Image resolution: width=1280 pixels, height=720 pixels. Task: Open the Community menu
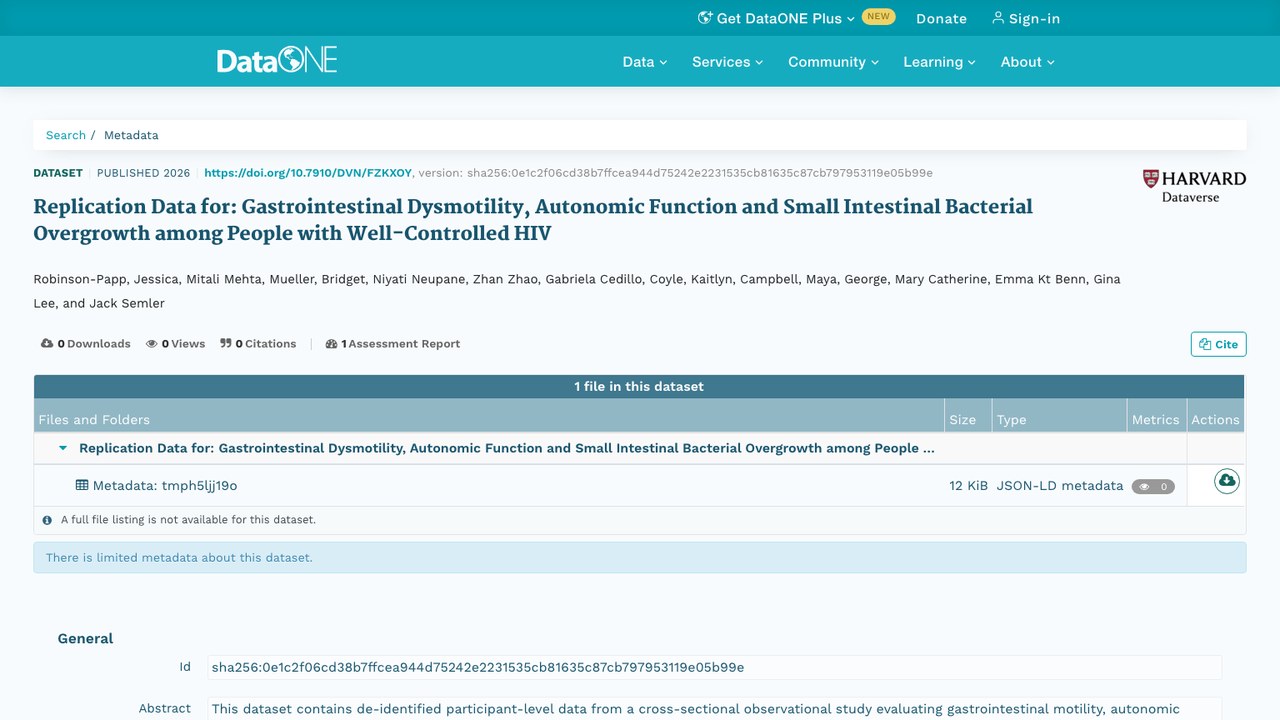(833, 62)
